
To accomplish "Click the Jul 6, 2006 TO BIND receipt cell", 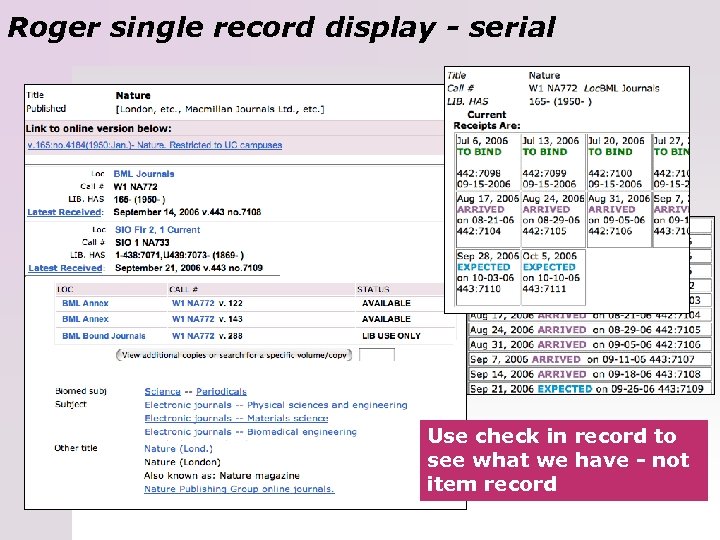I will coord(488,162).
